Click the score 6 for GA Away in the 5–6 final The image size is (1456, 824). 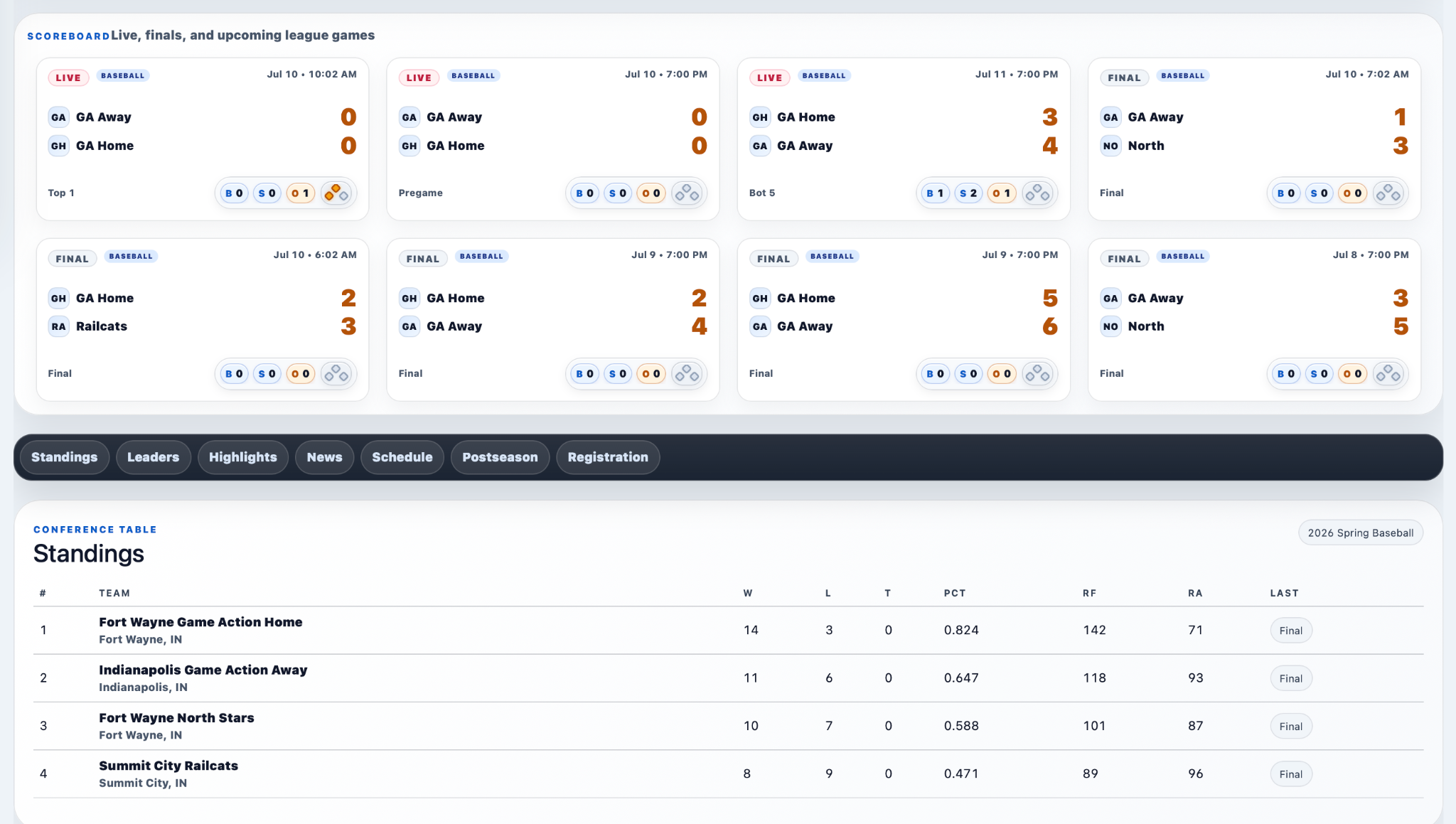point(1049,326)
